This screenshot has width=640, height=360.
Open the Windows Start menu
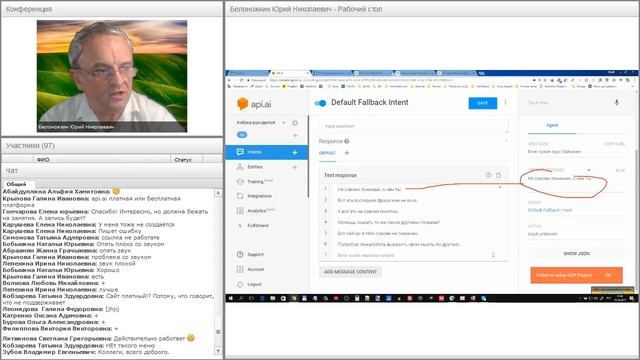pos(231,298)
